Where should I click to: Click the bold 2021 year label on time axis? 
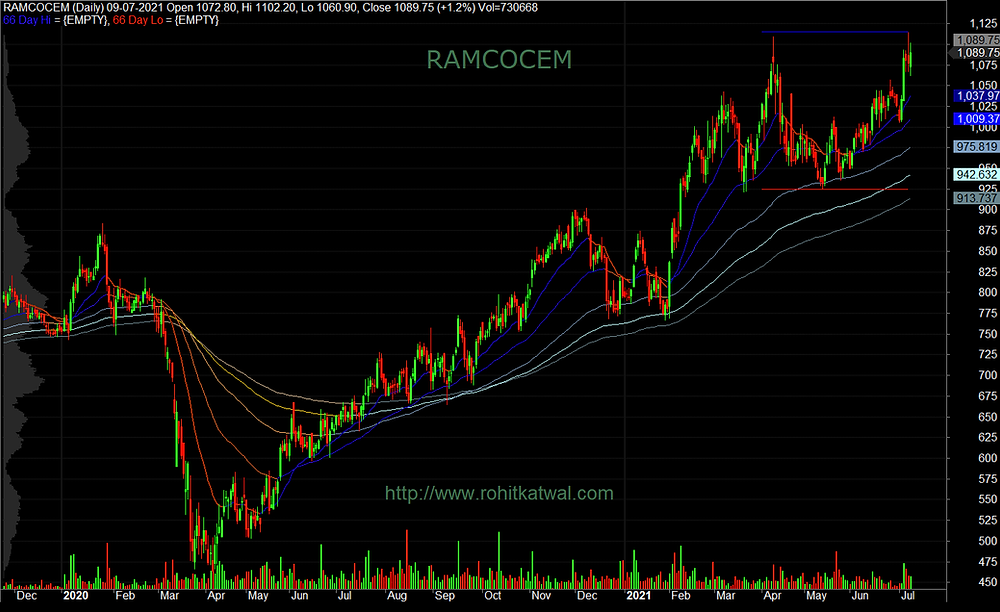click(638, 595)
